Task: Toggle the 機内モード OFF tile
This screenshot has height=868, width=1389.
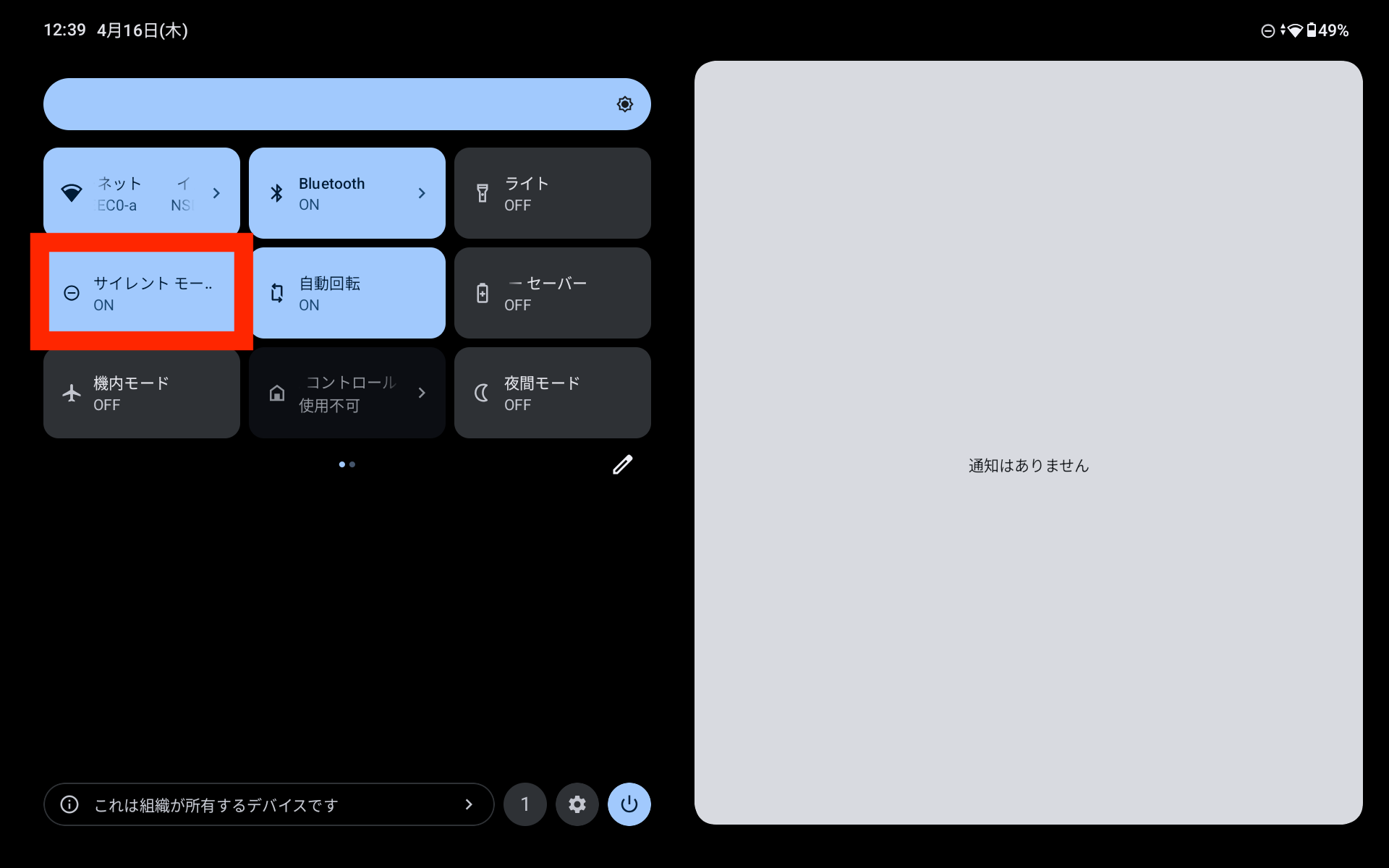Action: point(142,393)
